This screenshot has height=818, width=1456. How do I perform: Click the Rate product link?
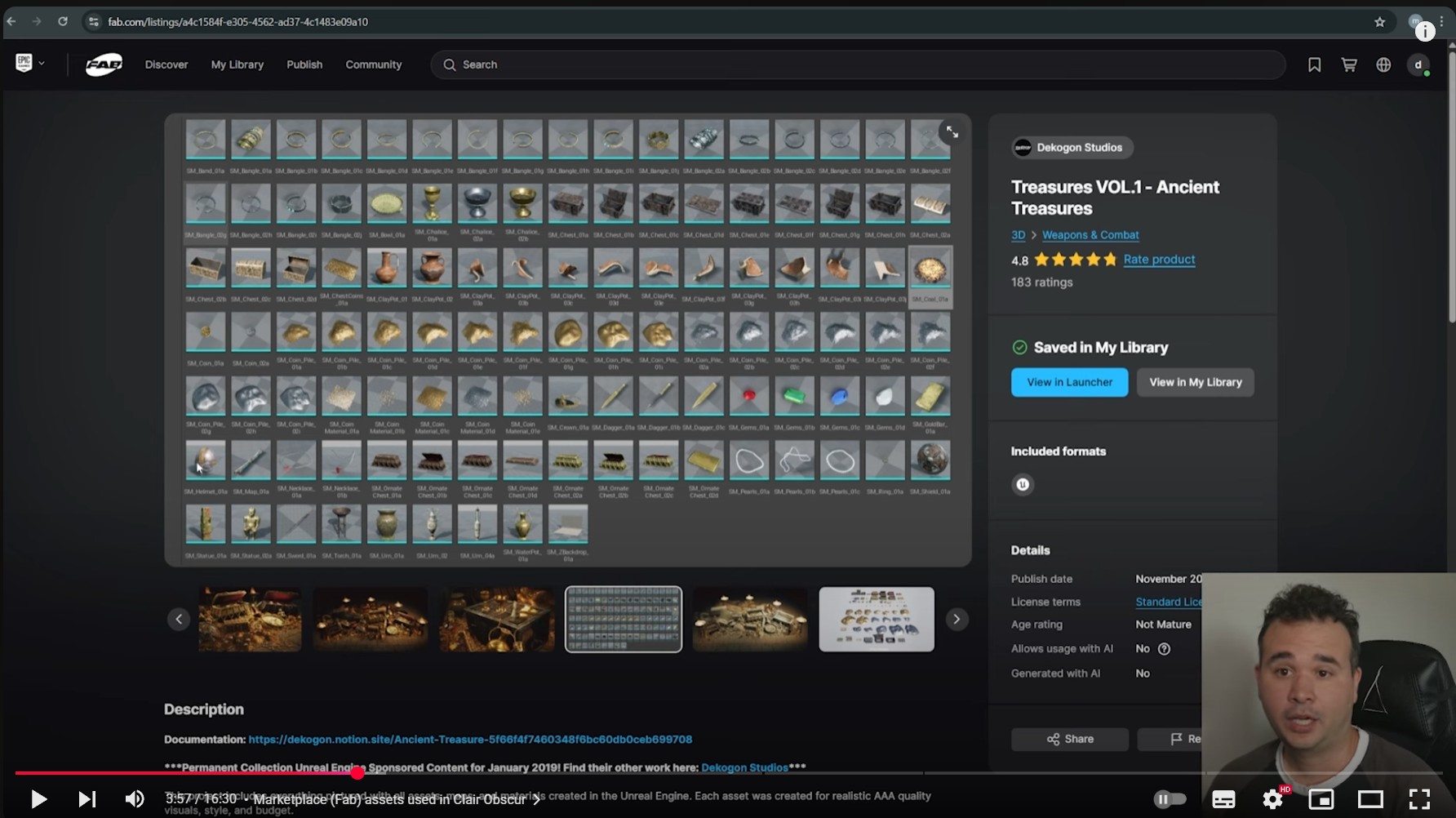pos(1159,260)
